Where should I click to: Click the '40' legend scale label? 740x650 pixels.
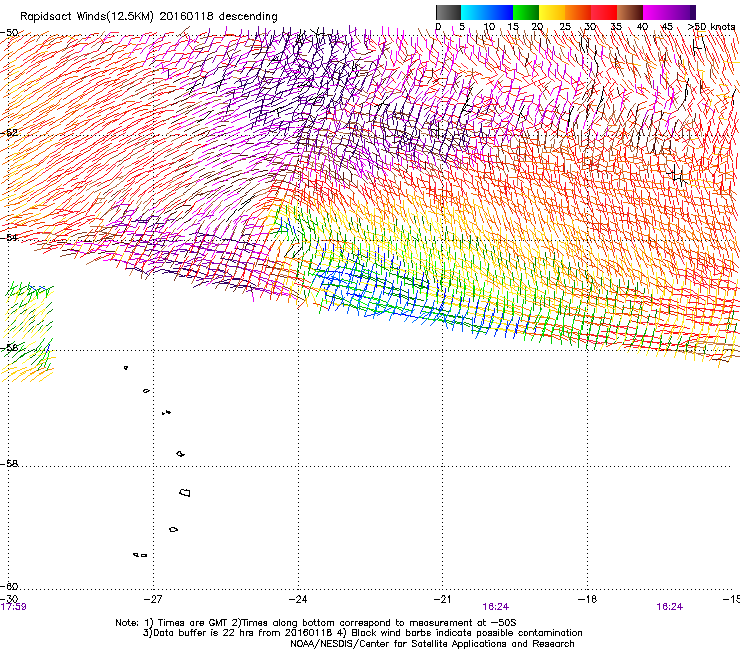(x=642, y=27)
